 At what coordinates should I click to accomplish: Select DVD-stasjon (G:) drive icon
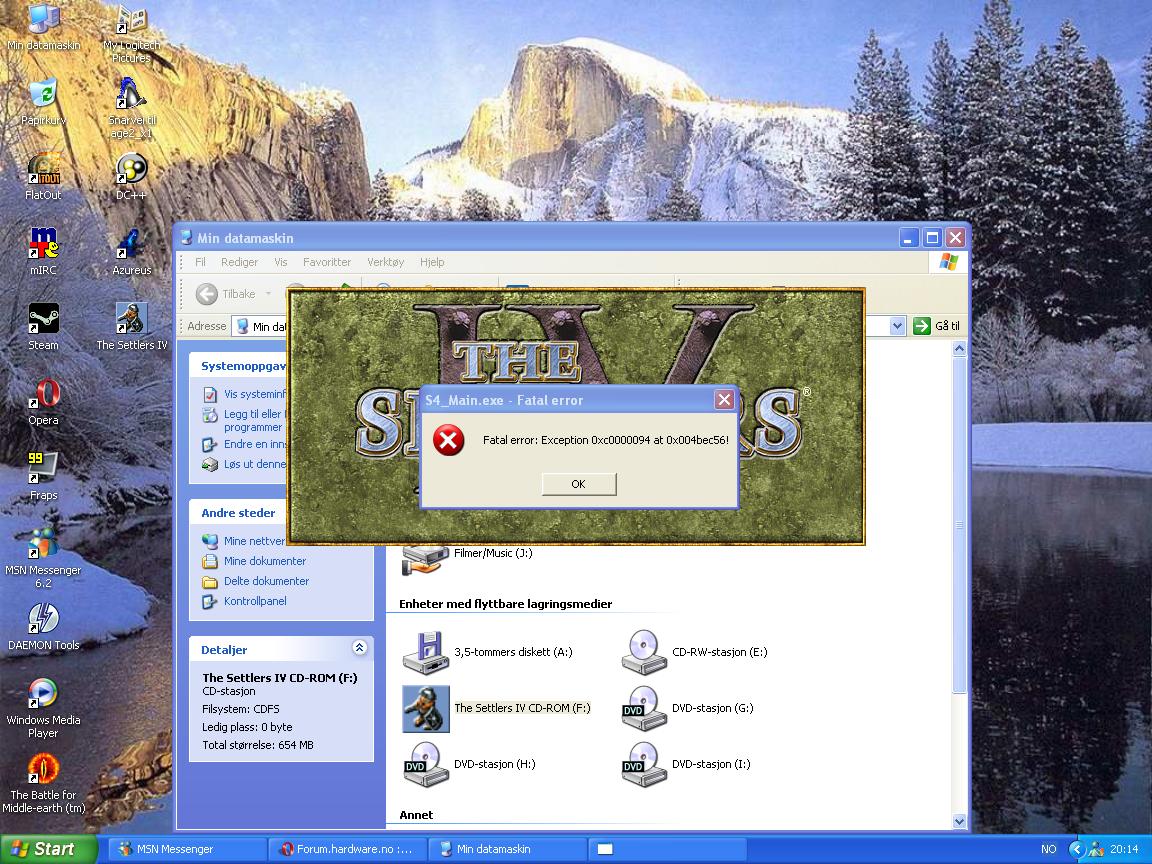click(688, 708)
